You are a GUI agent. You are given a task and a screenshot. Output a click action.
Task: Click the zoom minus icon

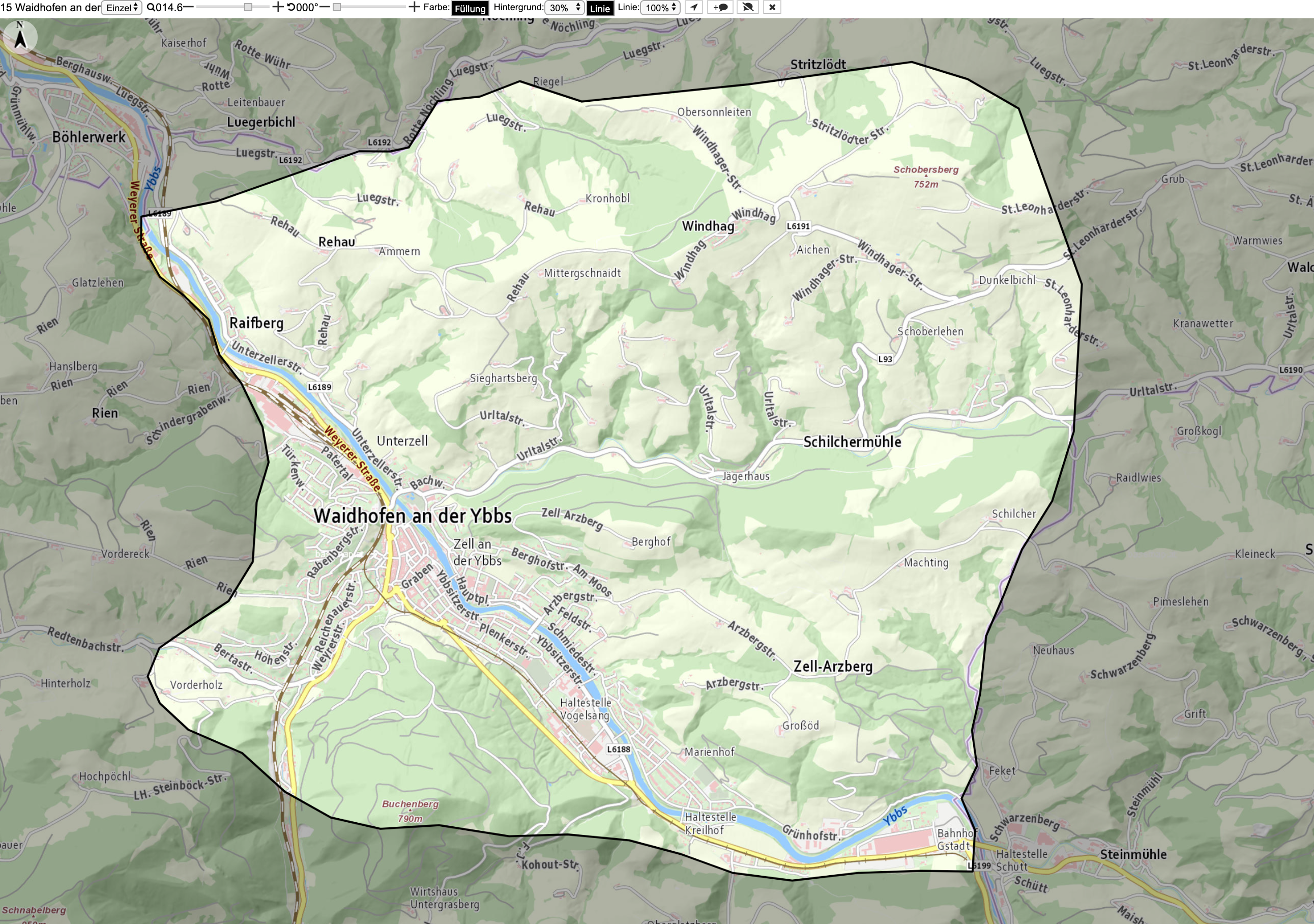click(188, 8)
